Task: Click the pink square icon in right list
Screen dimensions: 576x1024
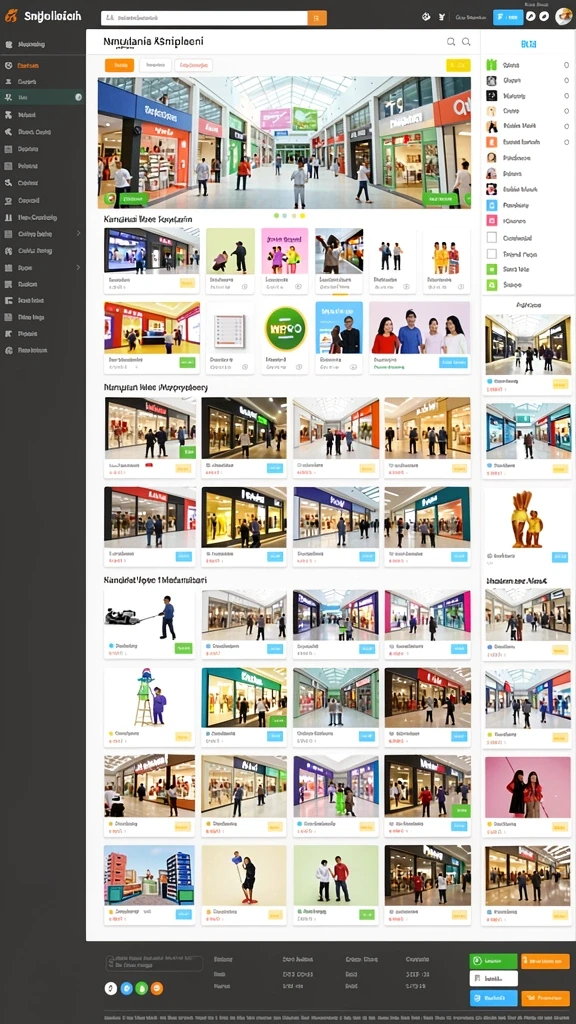Action: [x=492, y=221]
